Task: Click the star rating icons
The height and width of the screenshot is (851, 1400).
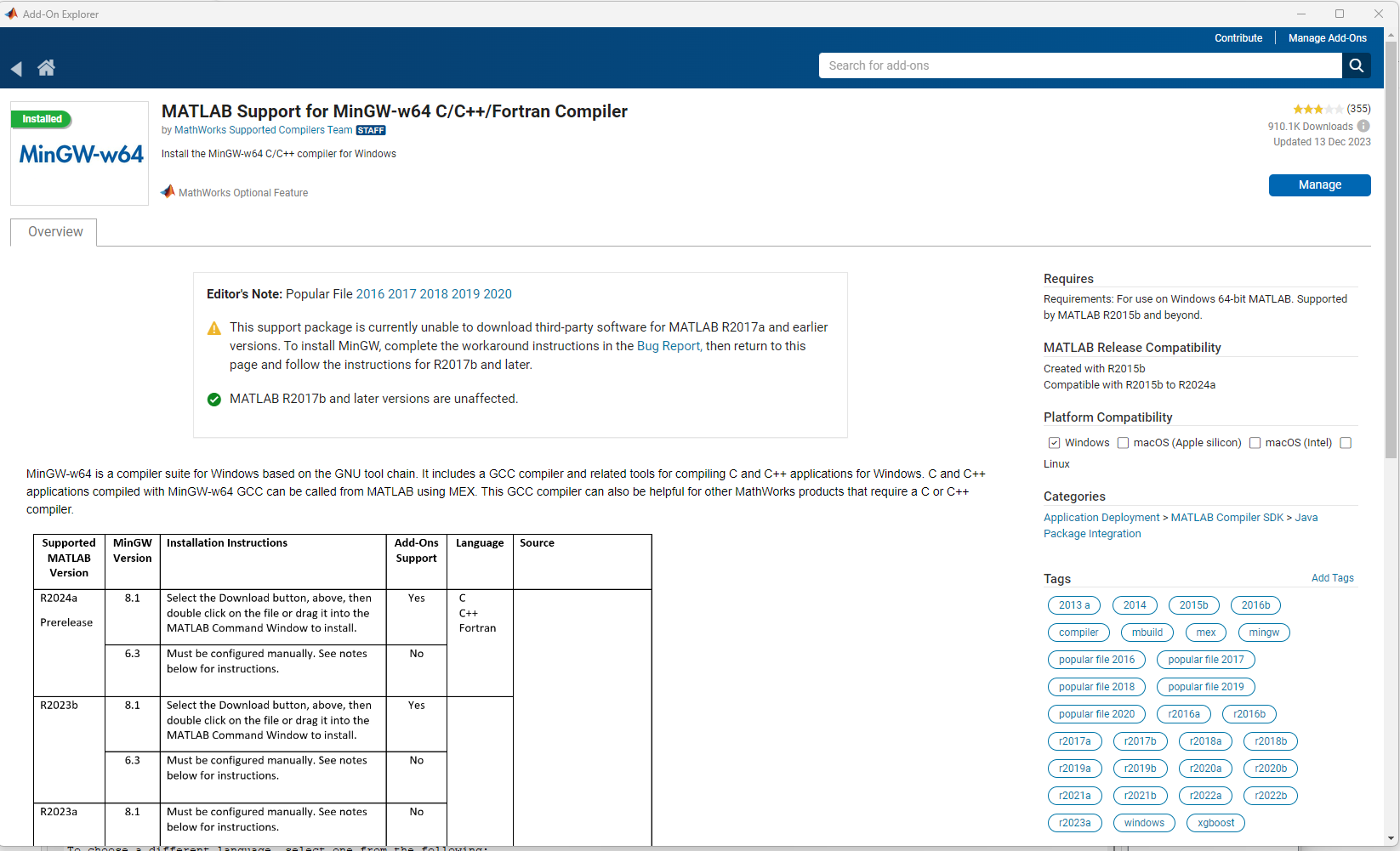Action: pyautogui.click(x=1317, y=109)
